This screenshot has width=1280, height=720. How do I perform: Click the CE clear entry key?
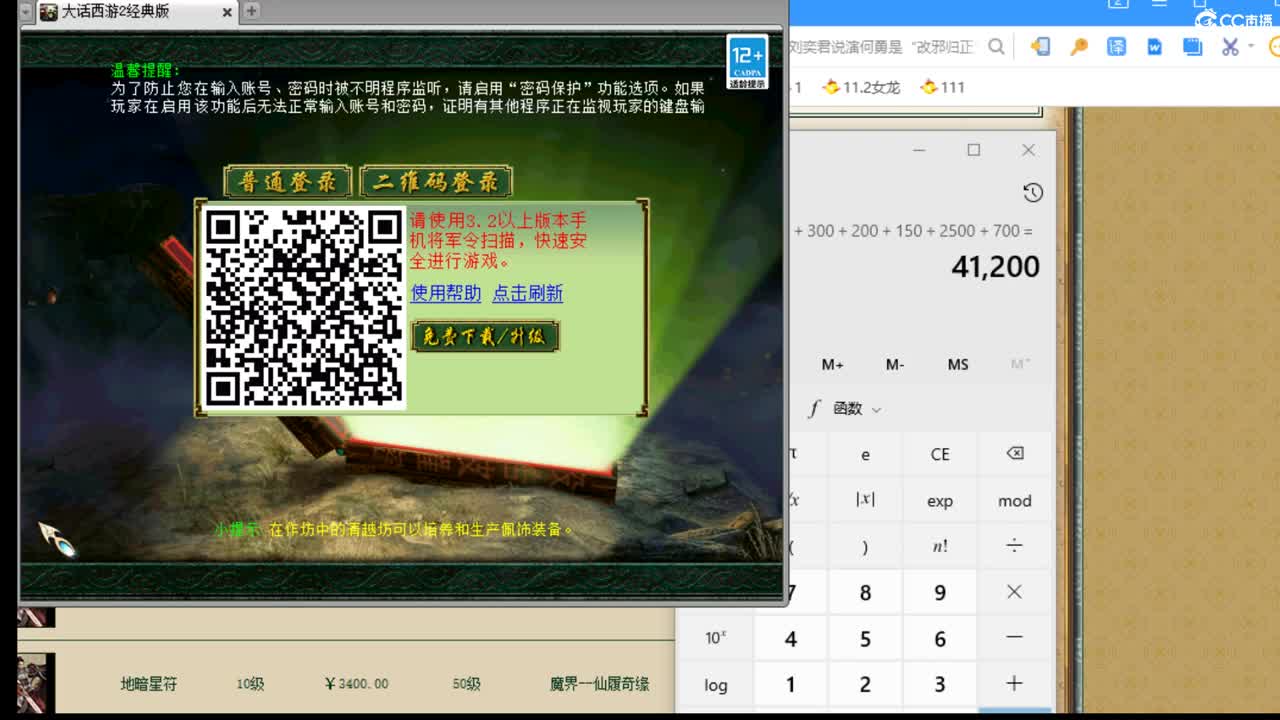click(940, 454)
